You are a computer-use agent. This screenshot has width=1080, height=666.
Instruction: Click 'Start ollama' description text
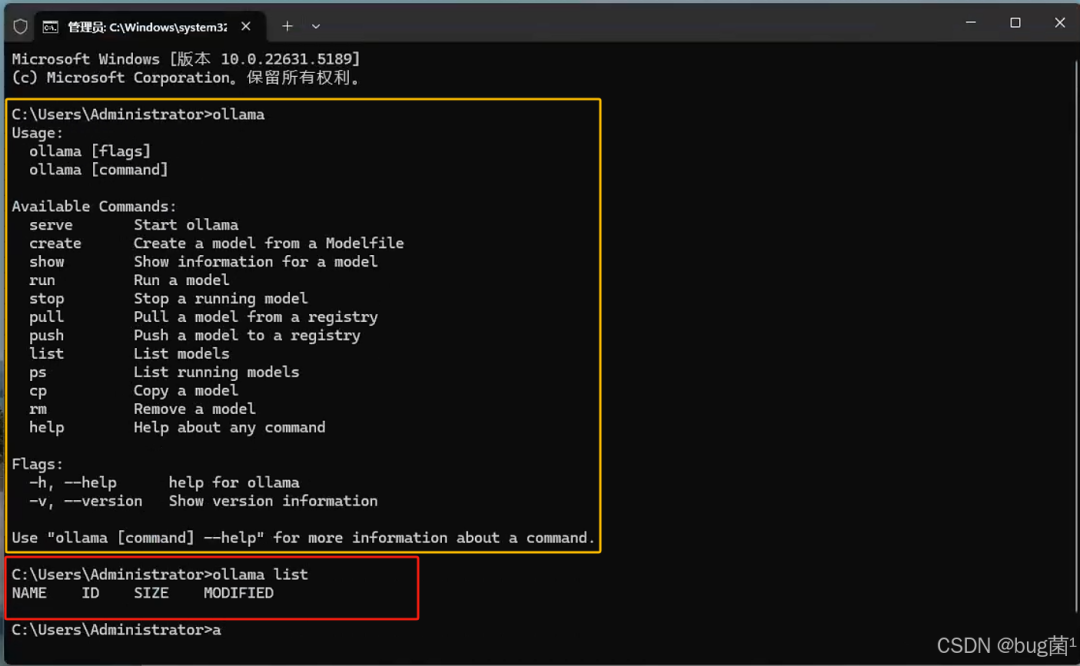tap(186, 225)
